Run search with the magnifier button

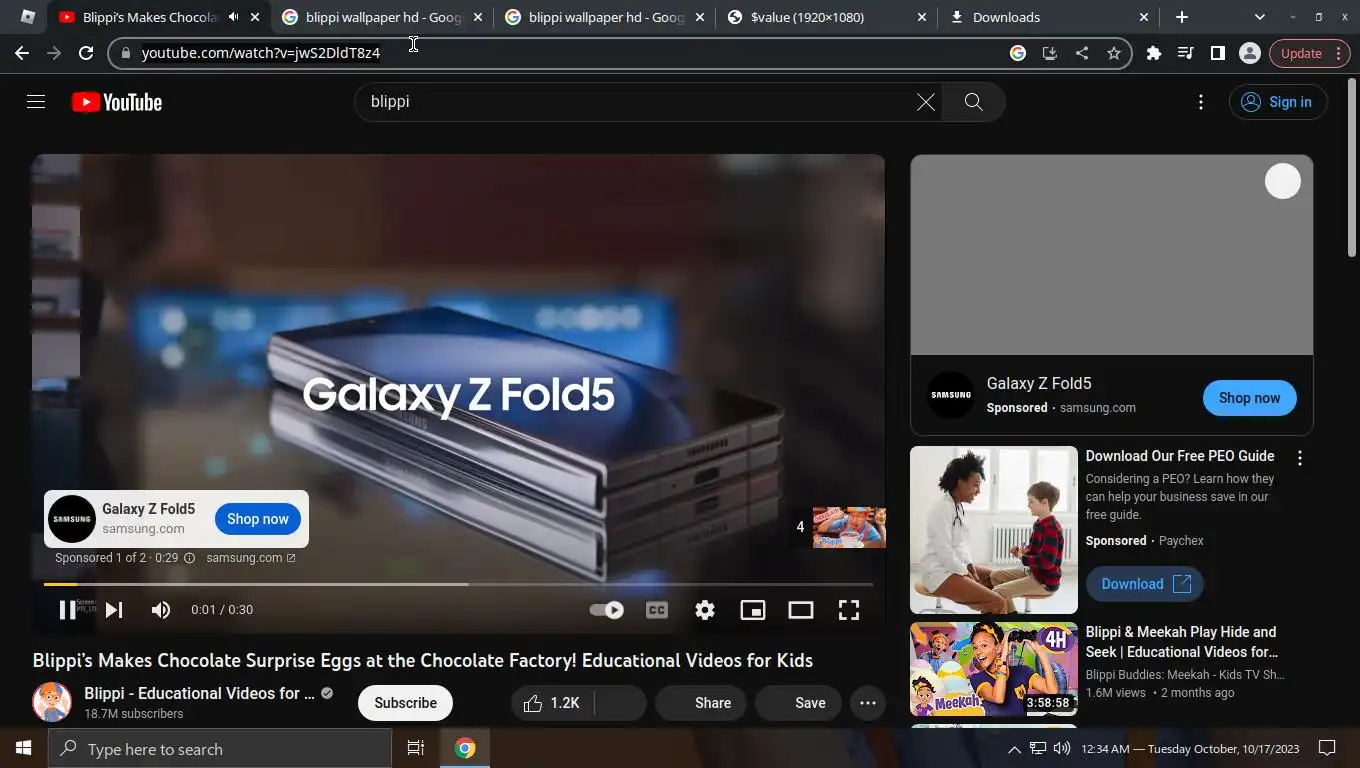point(973,102)
